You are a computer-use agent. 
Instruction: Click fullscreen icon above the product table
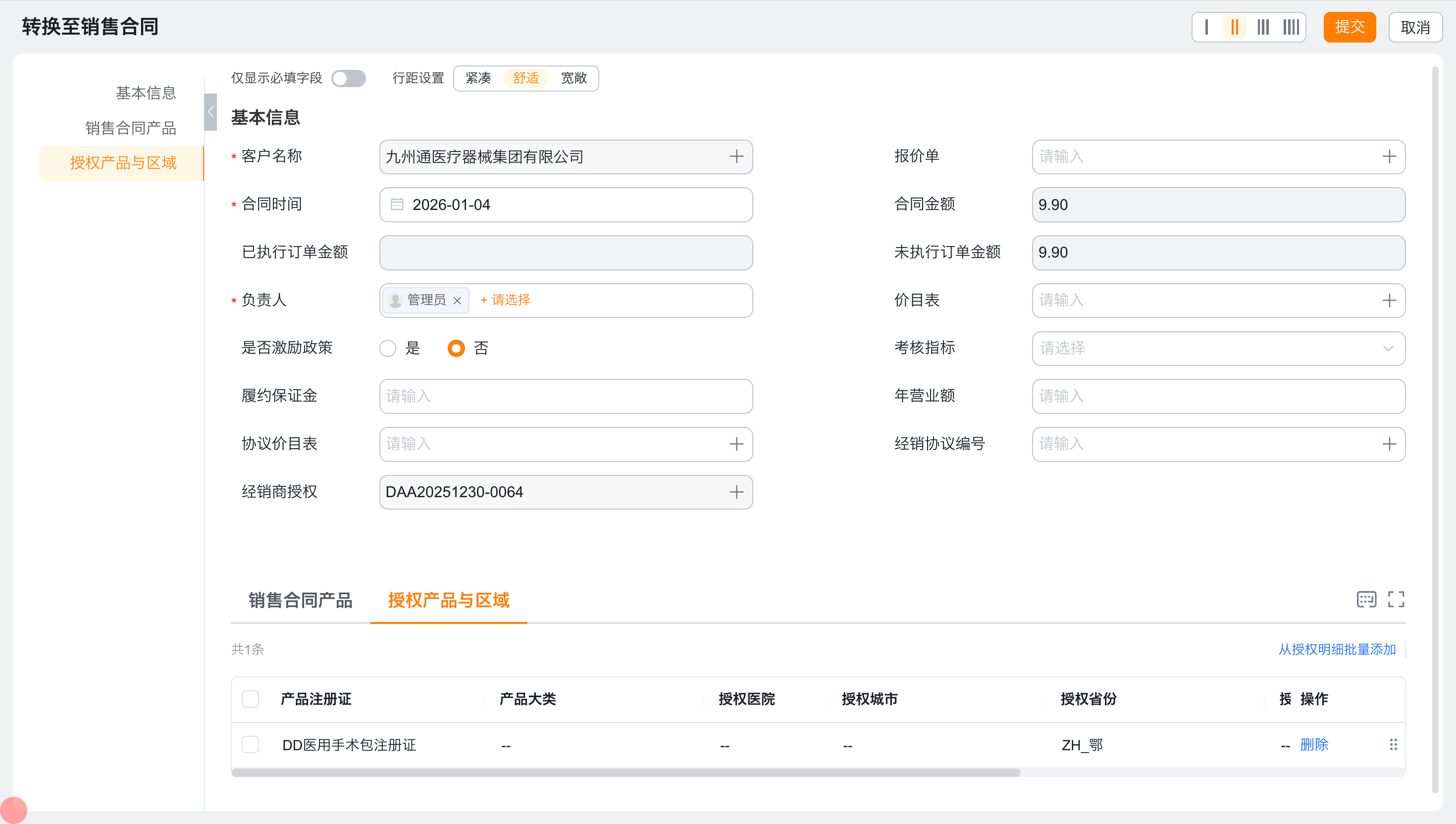1396,599
